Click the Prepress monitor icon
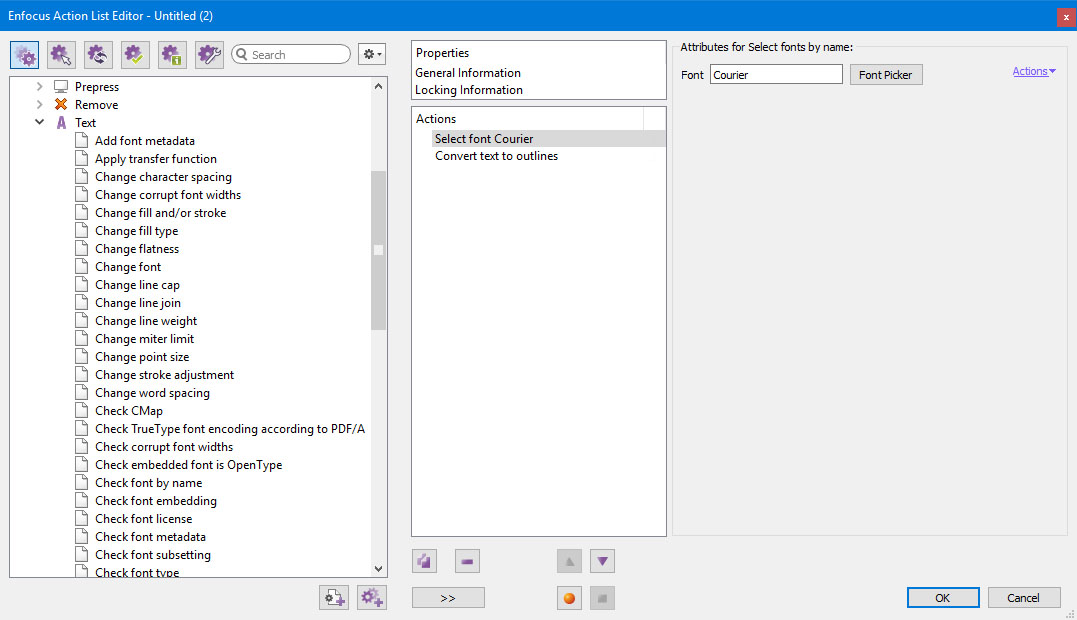The image size is (1077, 620). (61, 87)
